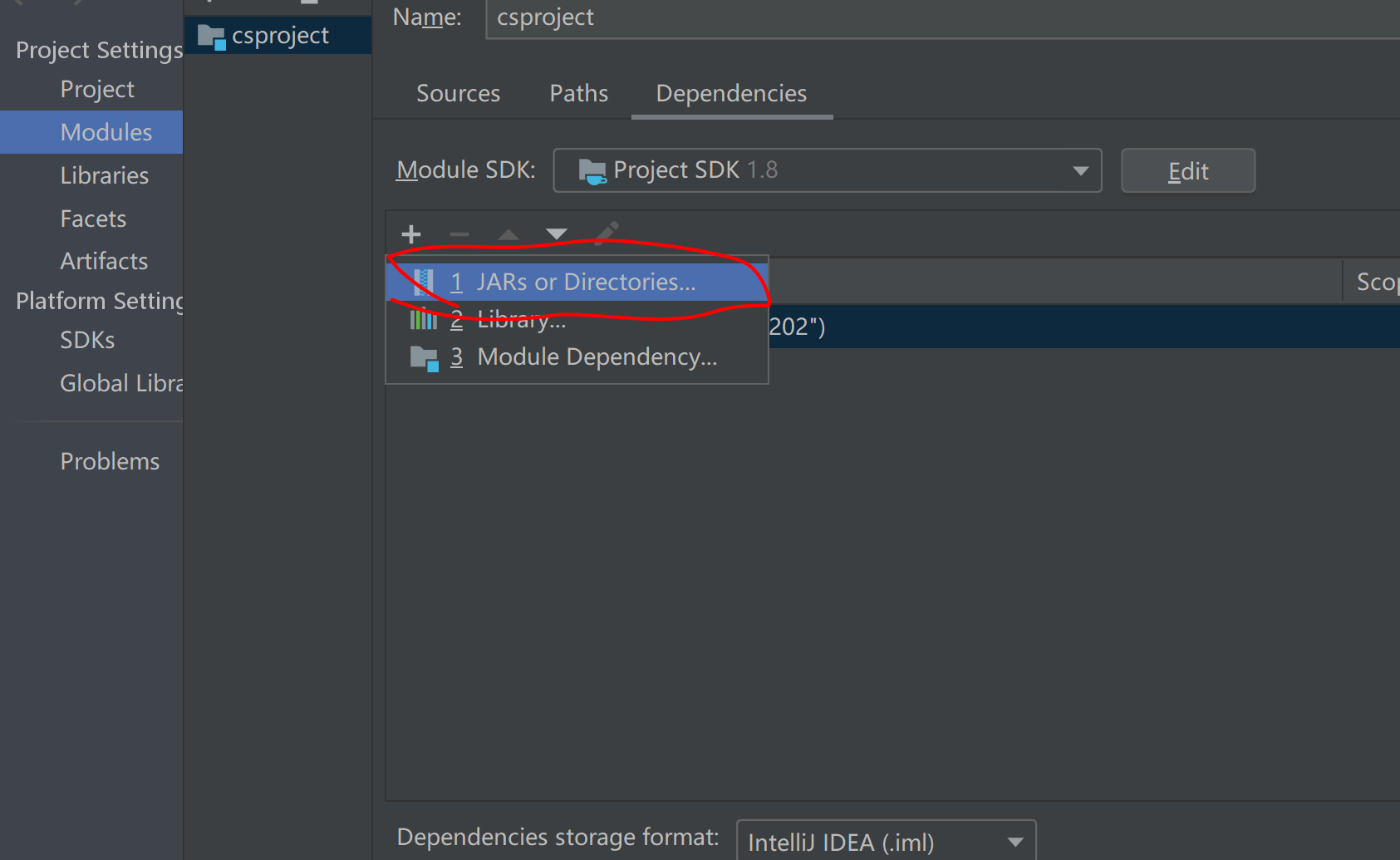Open the Module SDK dropdown
This screenshot has width=1400, height=860.
coord(828,170)
